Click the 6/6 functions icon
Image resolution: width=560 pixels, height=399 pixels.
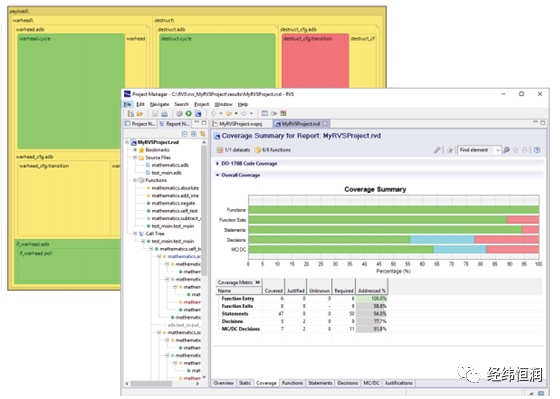258,150
